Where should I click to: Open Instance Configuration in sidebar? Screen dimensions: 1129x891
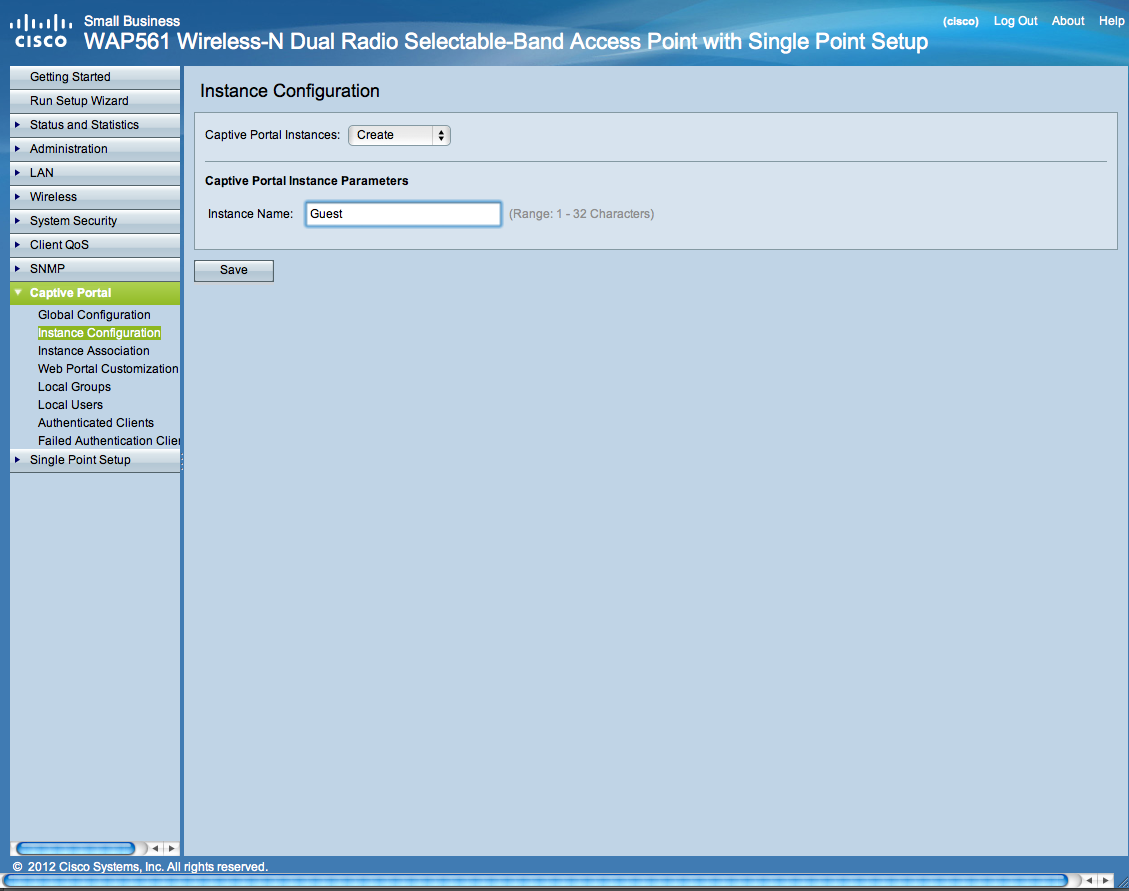coord(99,333)
